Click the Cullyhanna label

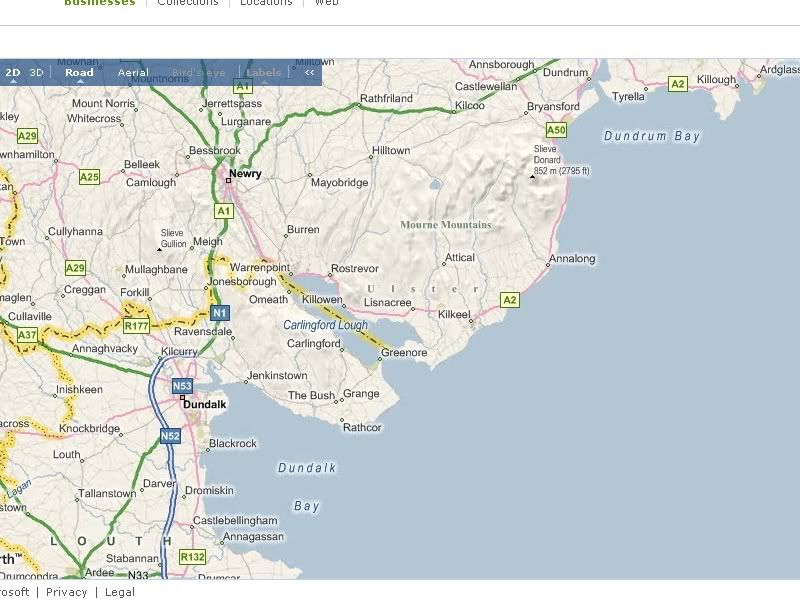point(76,232)
